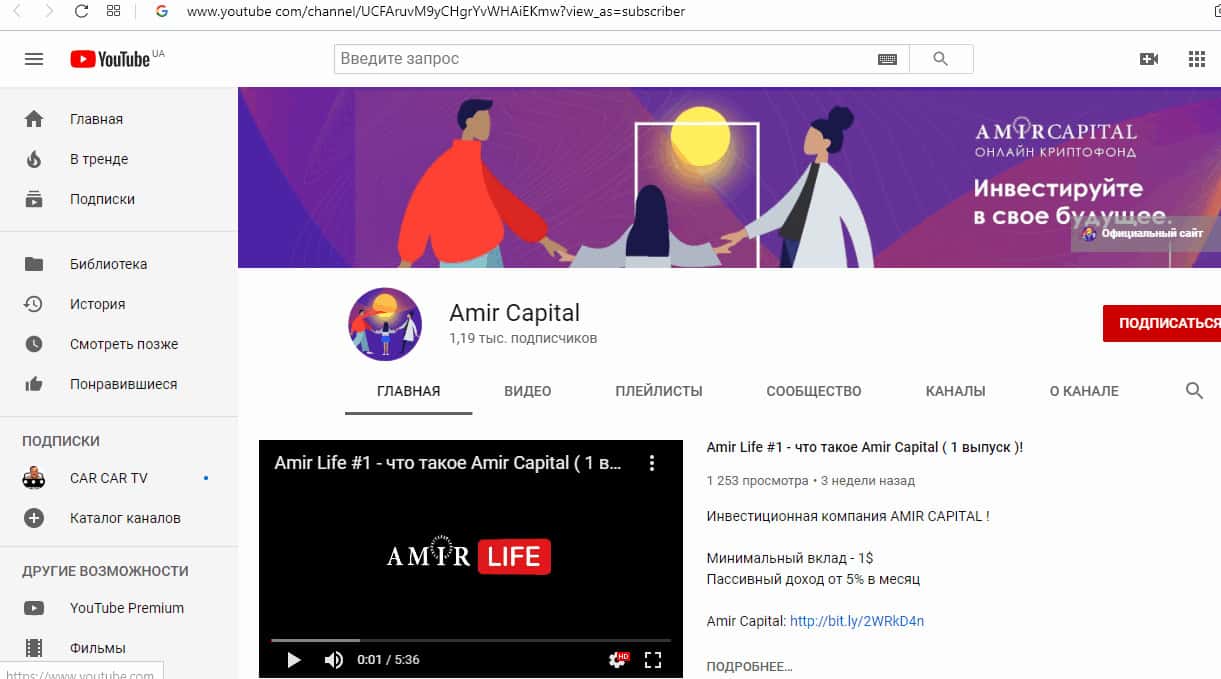Click the Amir Capital channel name

pos(514,313)
